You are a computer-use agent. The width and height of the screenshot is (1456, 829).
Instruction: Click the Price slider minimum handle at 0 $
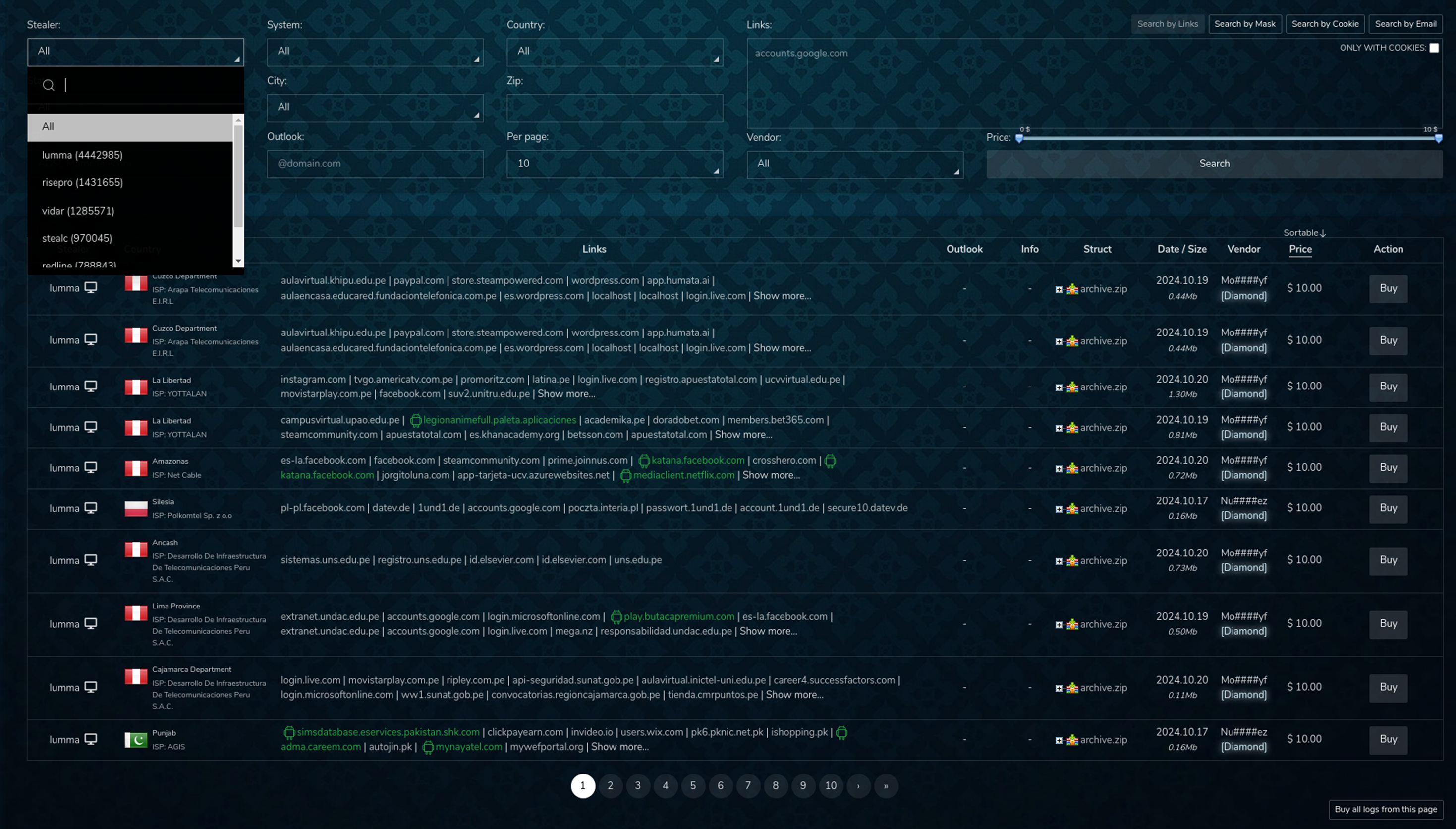pyautogui.click(x=1019, y=138)
